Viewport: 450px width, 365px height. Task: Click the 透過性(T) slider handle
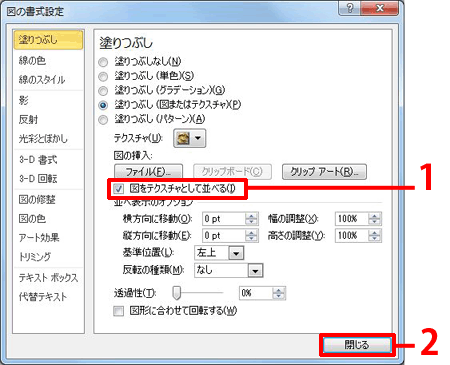point(177,293)
